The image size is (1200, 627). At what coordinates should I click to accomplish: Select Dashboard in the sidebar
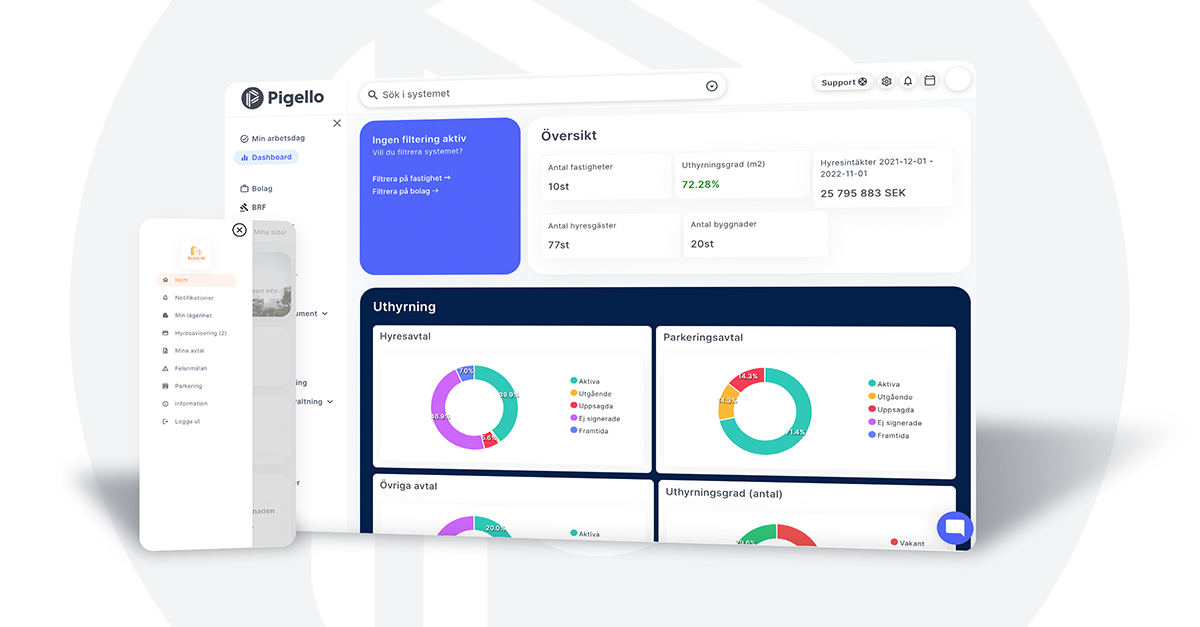tap(266, 157)
